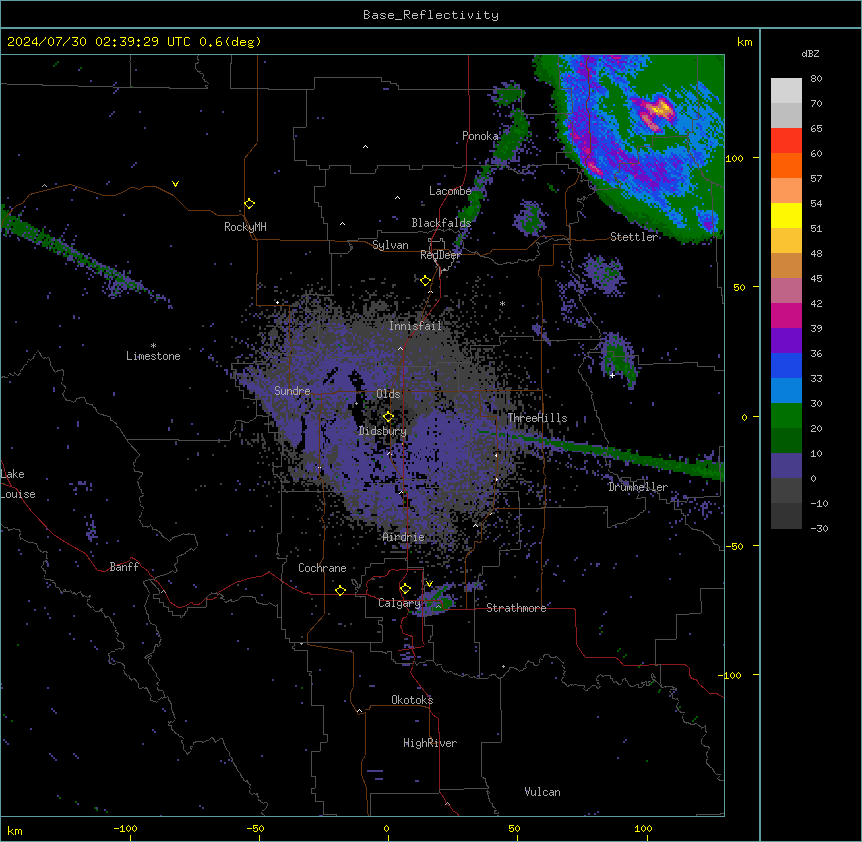Click the RedDeer city label
The image size is (862, 842).
coord(440,255)
